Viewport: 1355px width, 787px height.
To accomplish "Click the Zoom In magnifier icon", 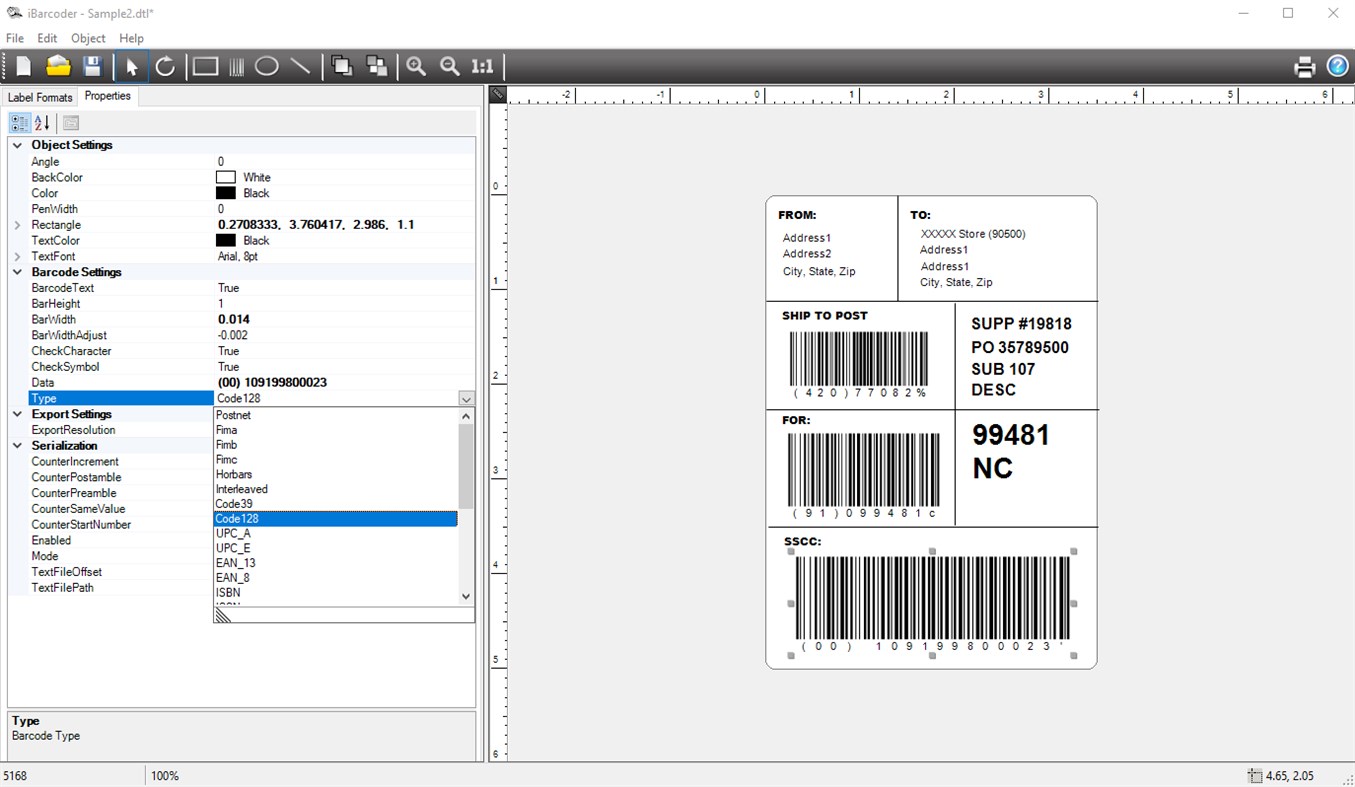I will tap(415, 66).
